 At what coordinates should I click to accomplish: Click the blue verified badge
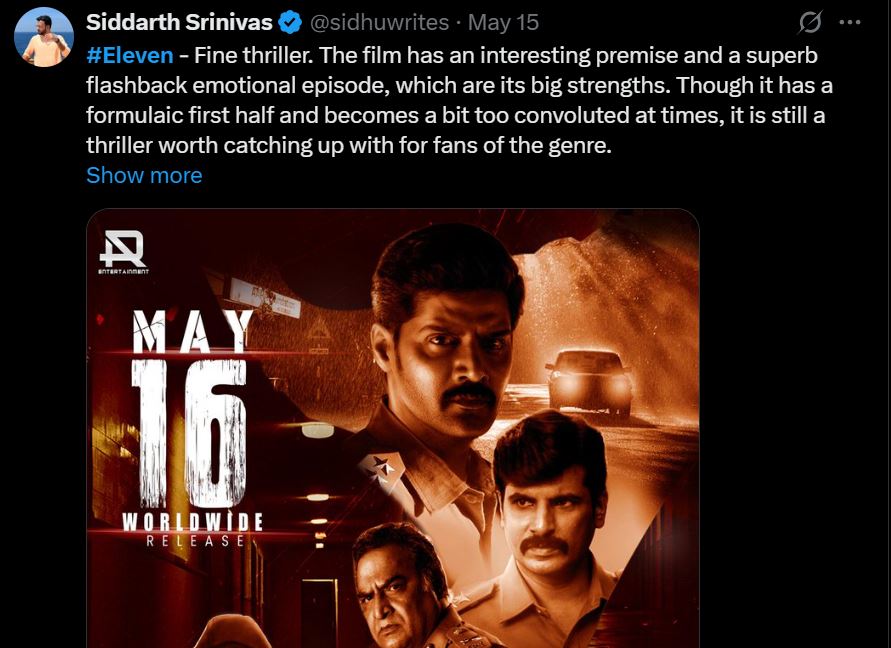pyautogui.click(x=291, y=23)
